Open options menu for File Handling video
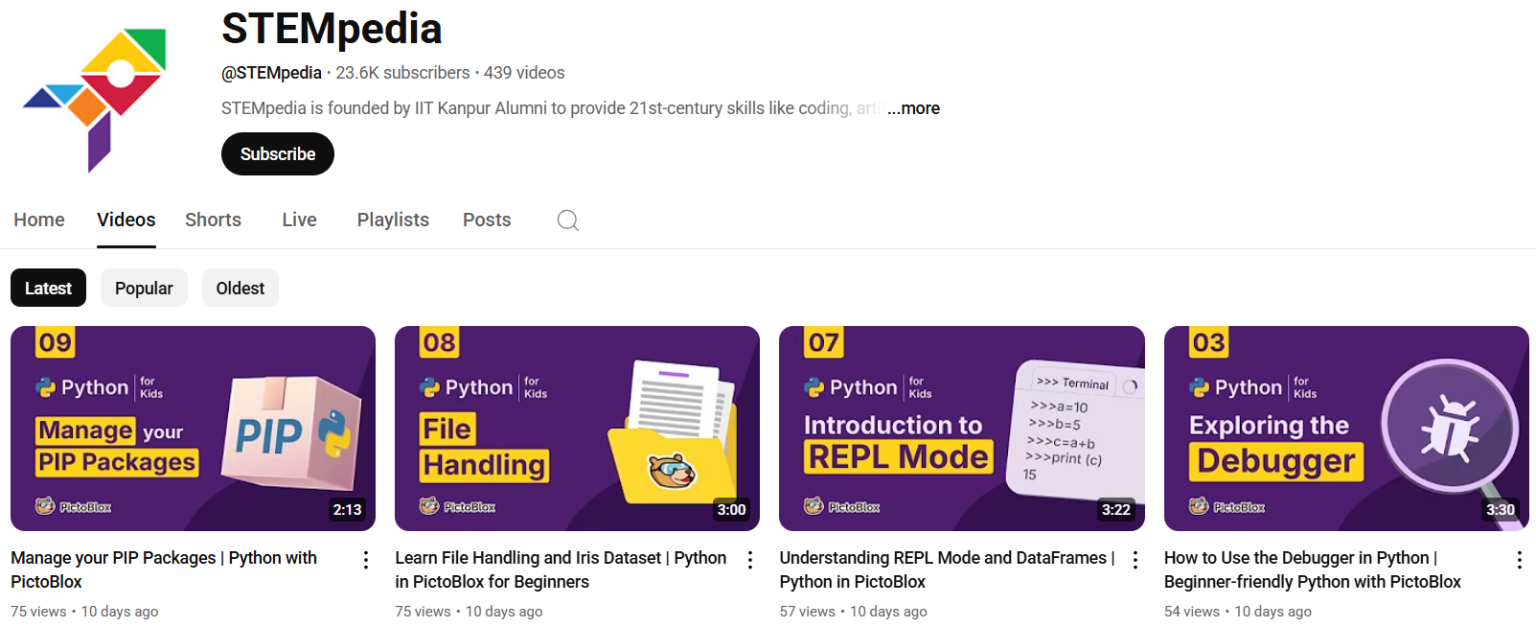Image resolution: width=1536 pixels, height=627 pixels. click(x=750, y=560)
